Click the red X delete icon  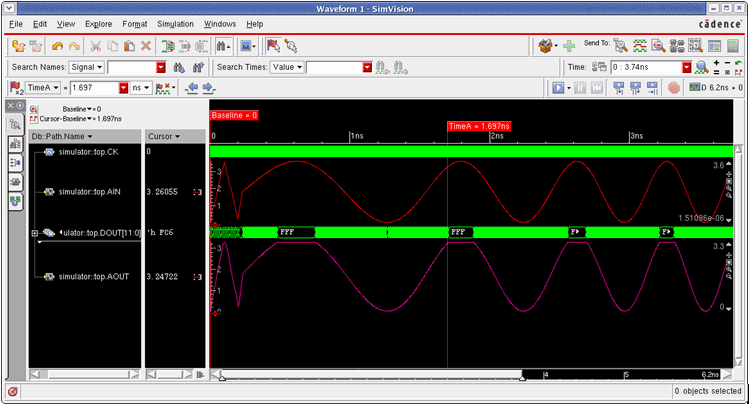146,46
